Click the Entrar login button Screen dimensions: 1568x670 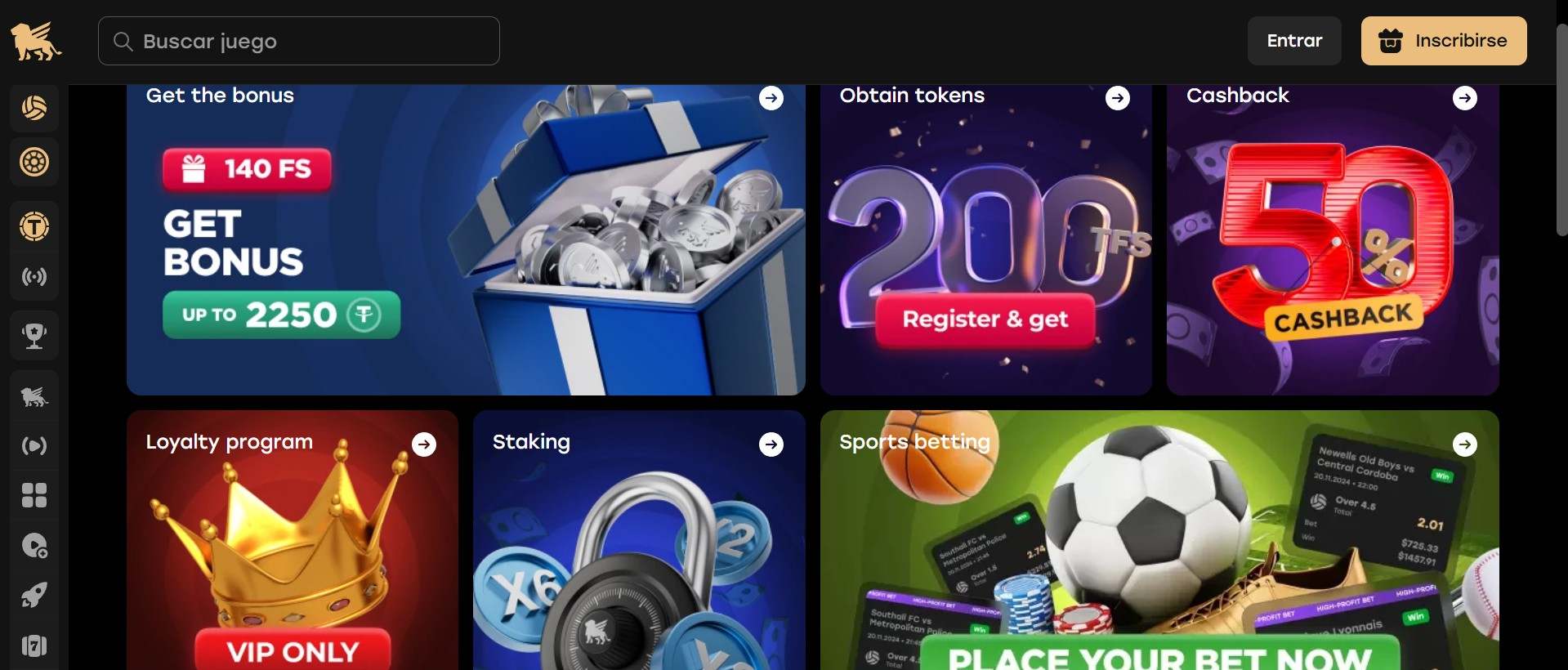tap(1294, 41)
